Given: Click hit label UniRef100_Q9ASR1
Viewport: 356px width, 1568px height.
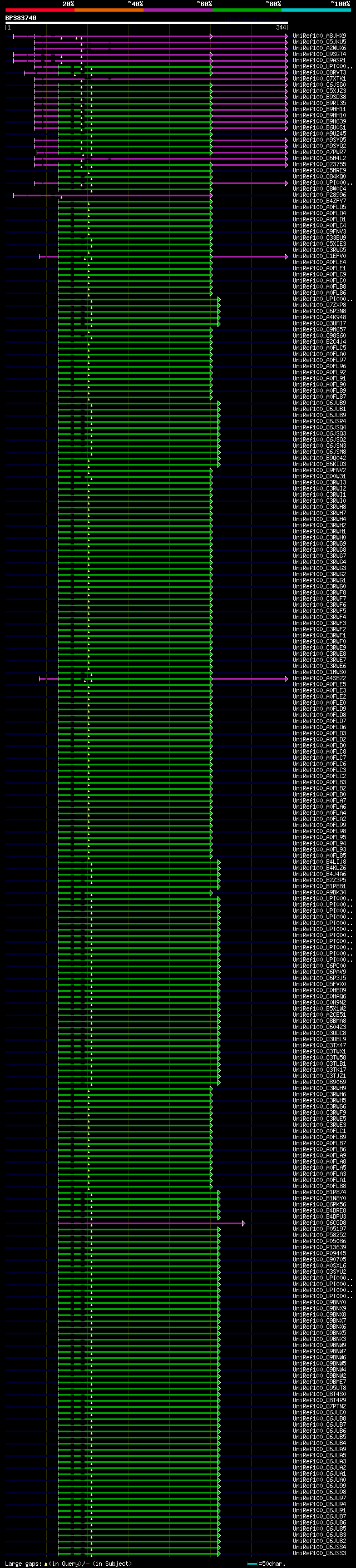Looking at the screenshot, I should click(319, 61).
